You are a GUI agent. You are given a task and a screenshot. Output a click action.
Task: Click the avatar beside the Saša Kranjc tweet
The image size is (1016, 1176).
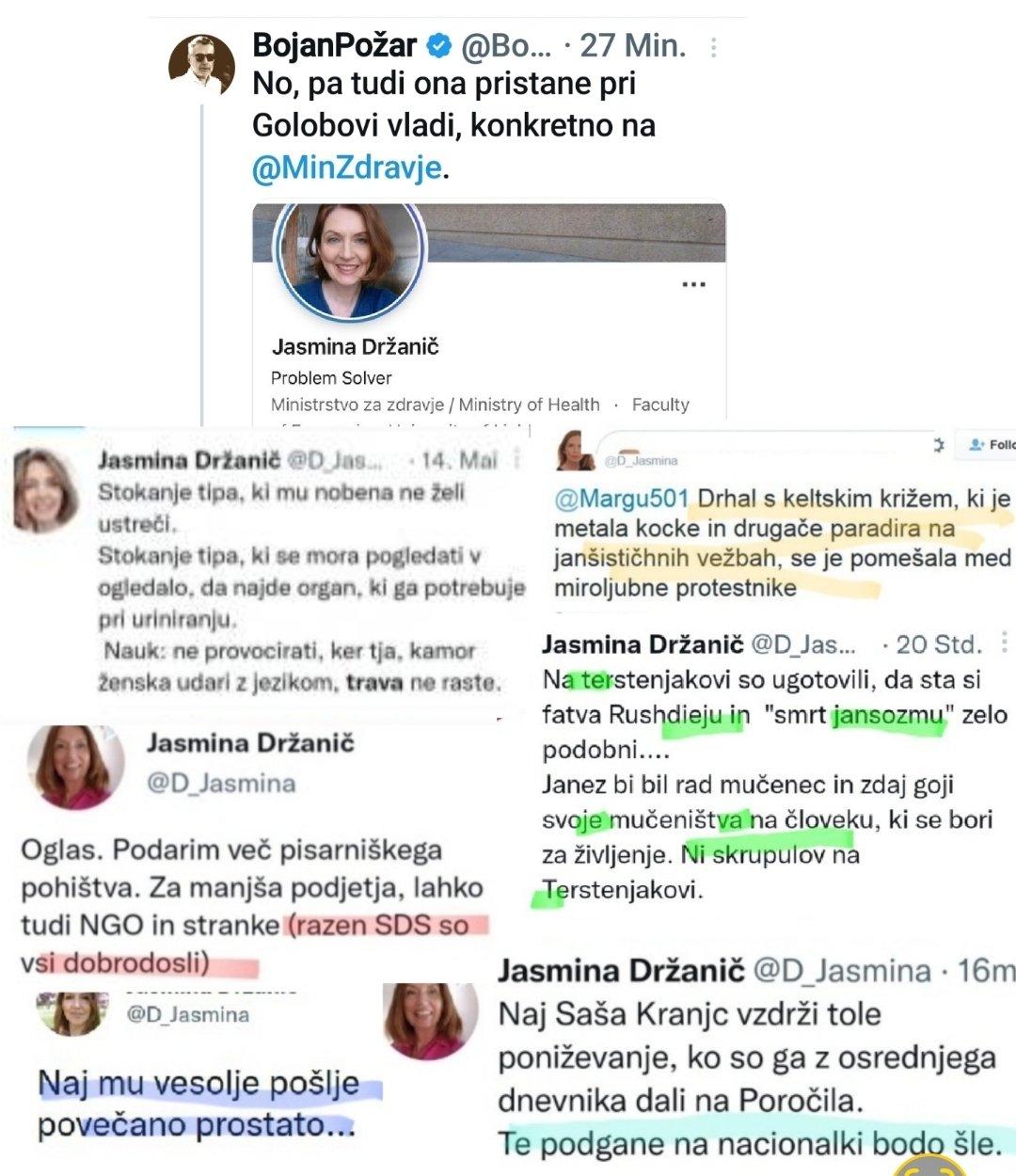[x=429, y=1022]
